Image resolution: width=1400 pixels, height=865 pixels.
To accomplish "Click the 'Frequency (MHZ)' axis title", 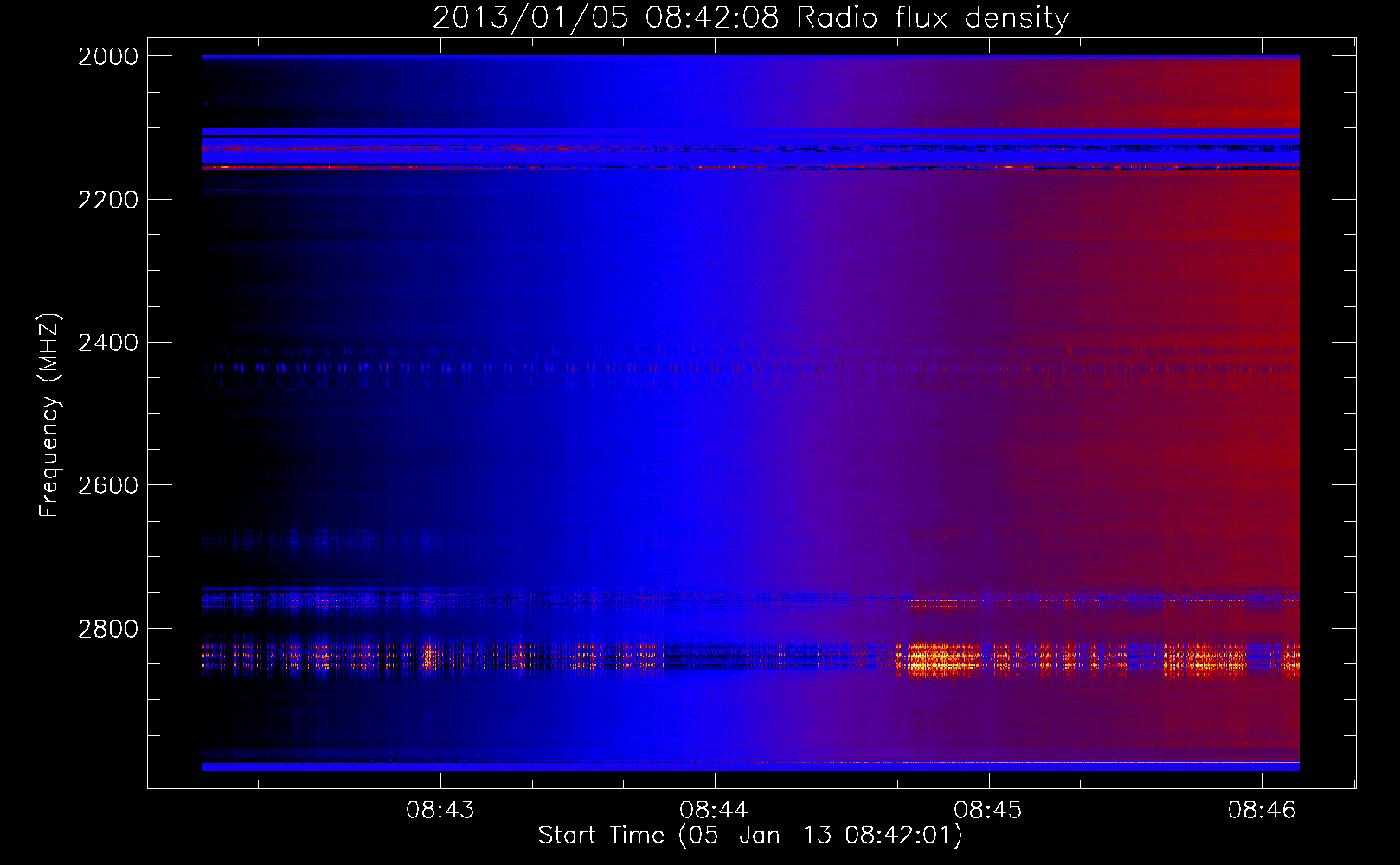I will pyautogui.click(x=50, y=415).
